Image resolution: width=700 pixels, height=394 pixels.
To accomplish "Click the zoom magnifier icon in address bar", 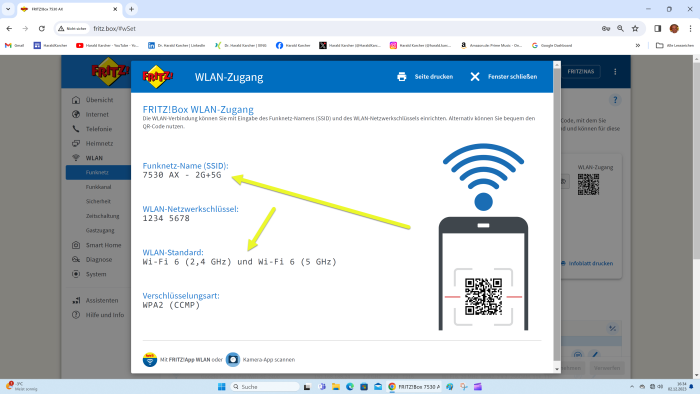I will (x=621, y=29).
